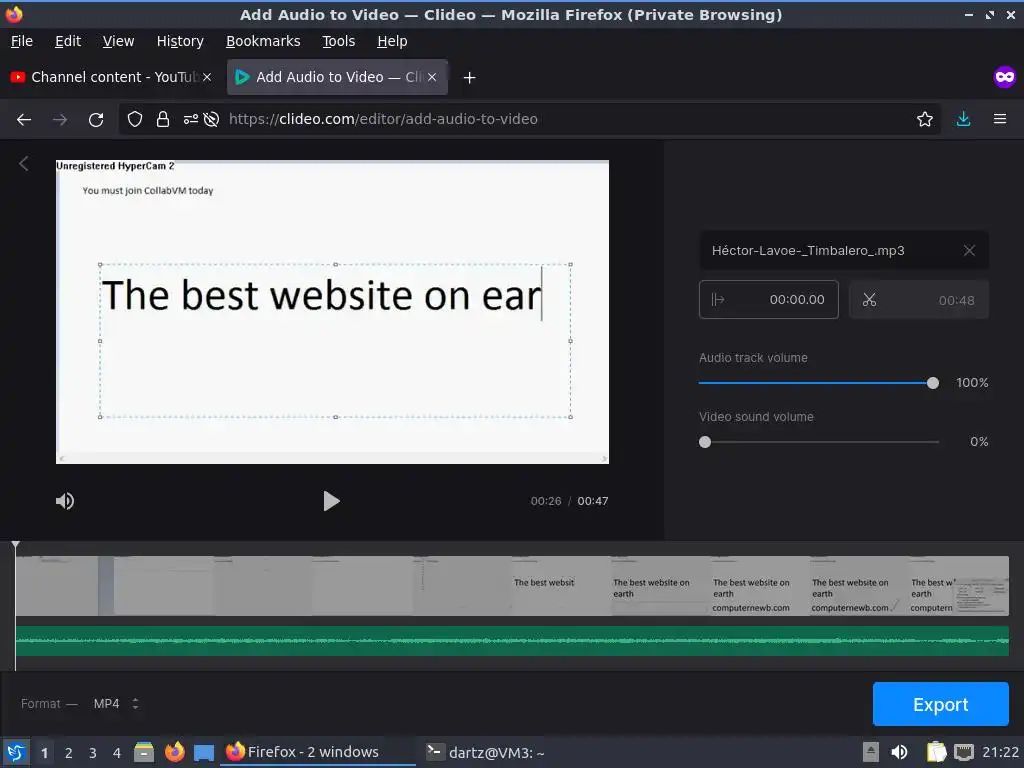1024x768 pixels.
Task: Open the taskbar start menu icon
Action: [16, 752]
